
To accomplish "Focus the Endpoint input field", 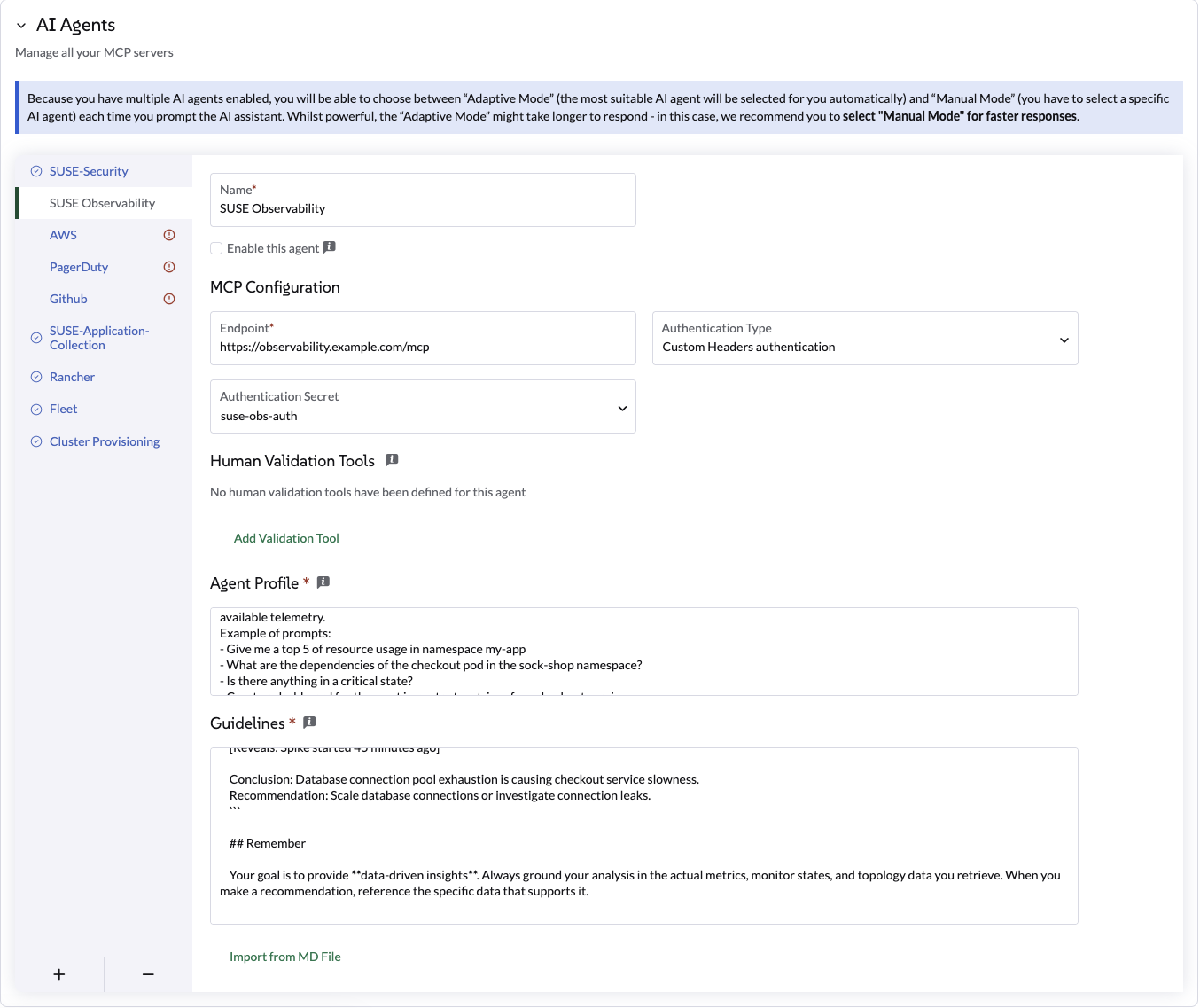I will click(423, 338).
